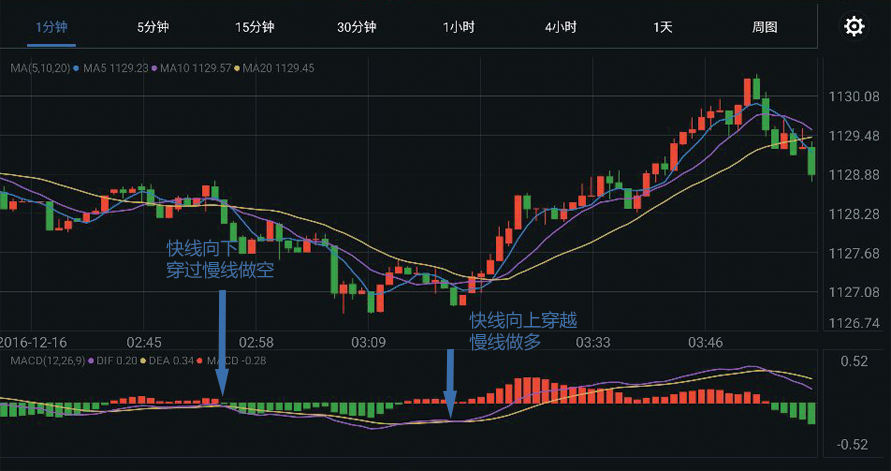The width and height of the screenshot is (891, 471).
Task: Click the yellow MA20 legend marker
Action: tap(237, 69)
